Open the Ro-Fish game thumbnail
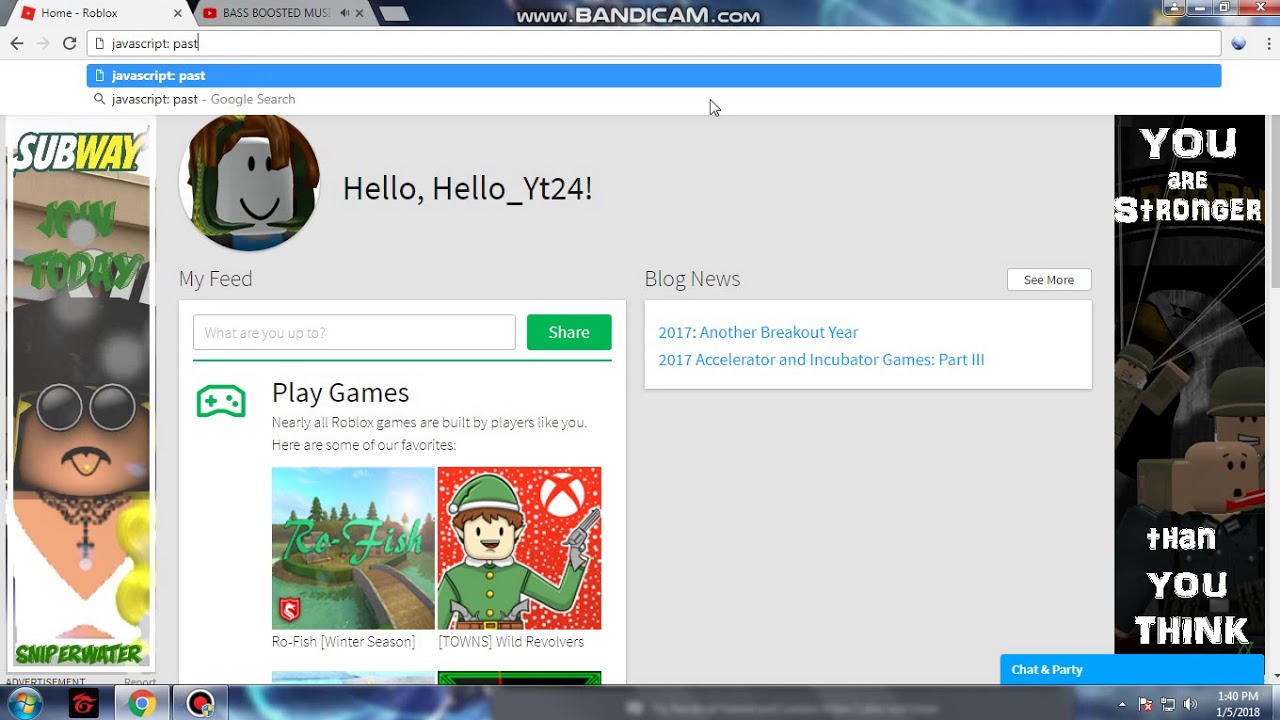Screen dimensions: 1280x720 [353, 548]
